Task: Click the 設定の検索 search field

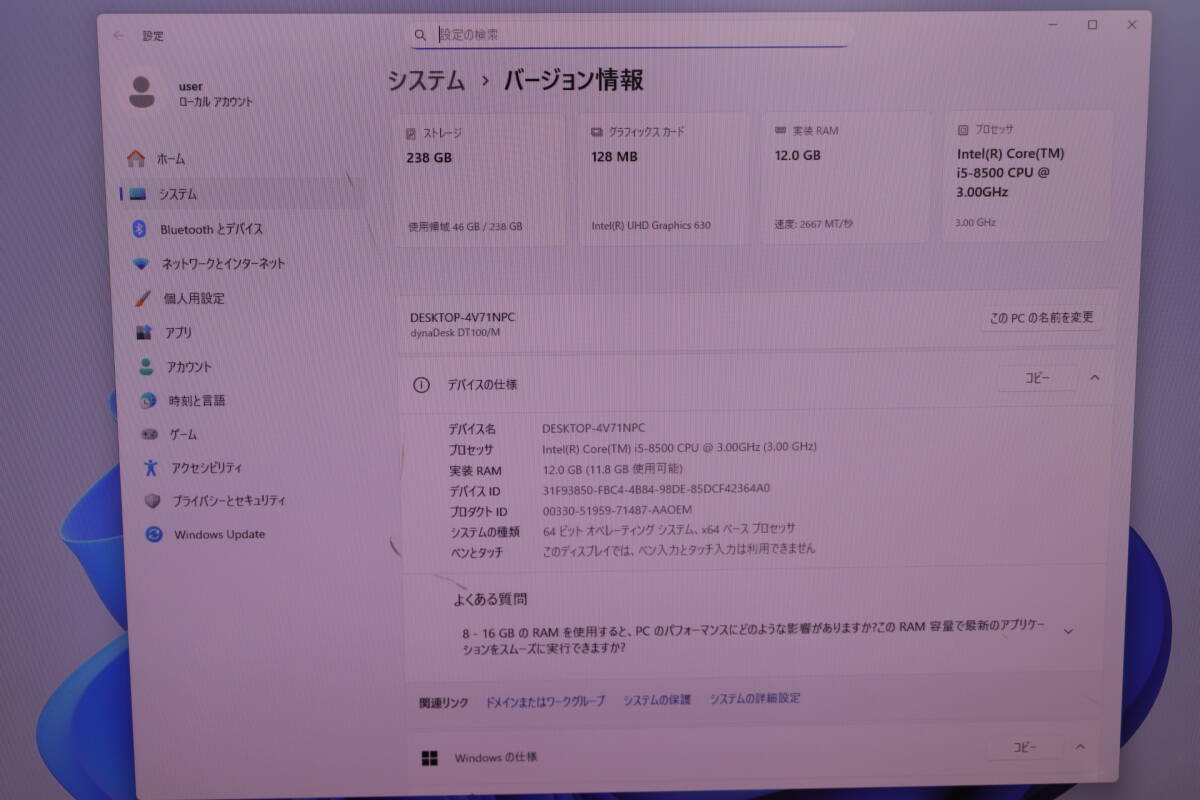Action: (628, 34)
